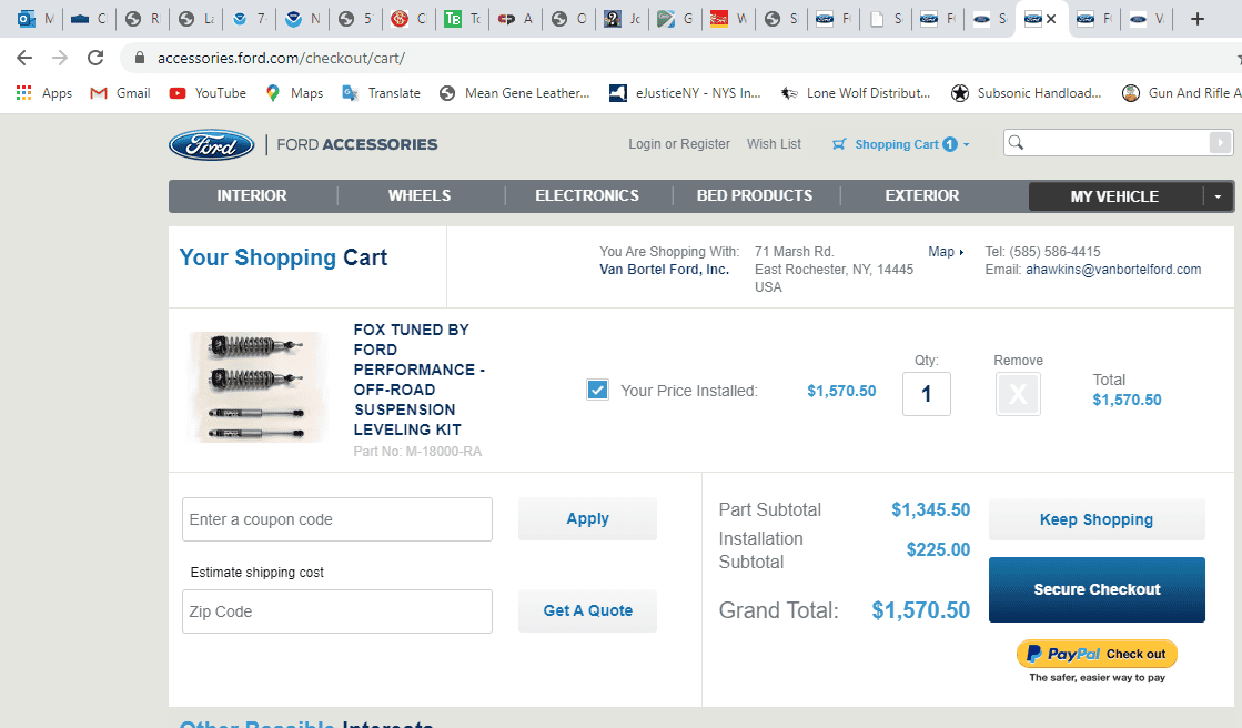Click the Van Bortel Ford, Inc. dealer link
1242x728 pixels.
[x=664, y=269]
